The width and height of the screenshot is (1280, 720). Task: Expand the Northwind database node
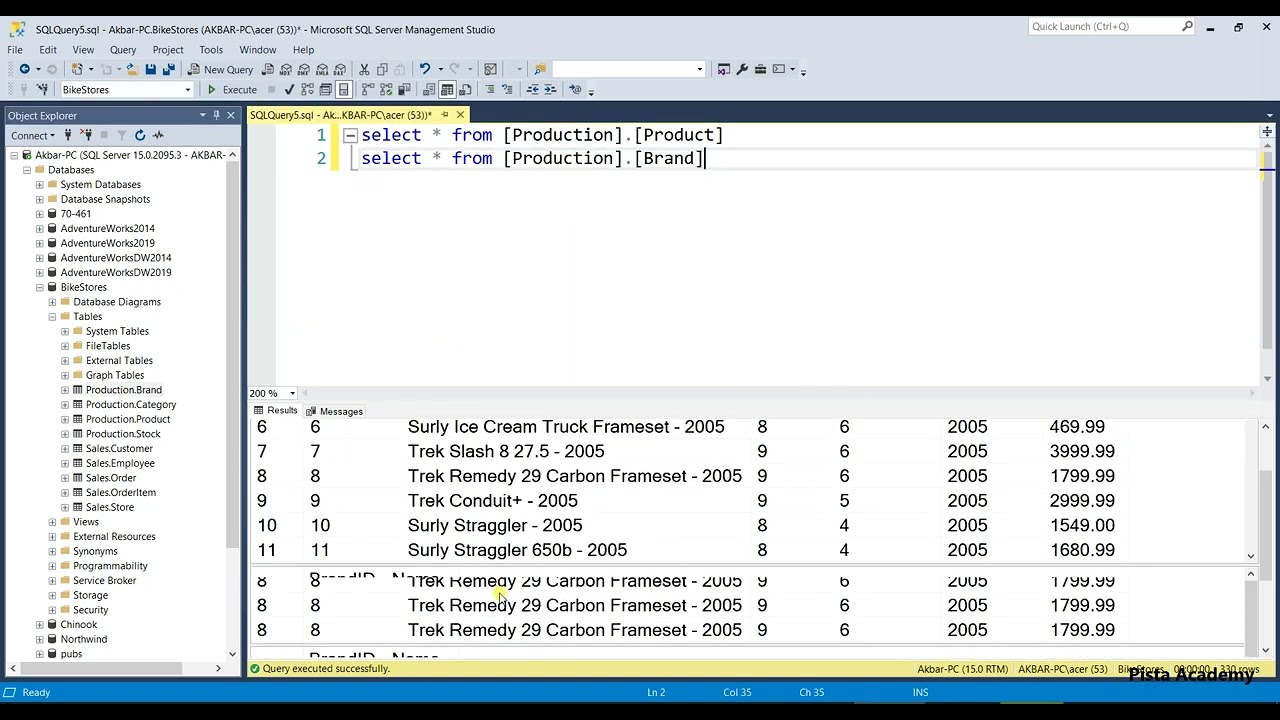[x=39, y=639]
